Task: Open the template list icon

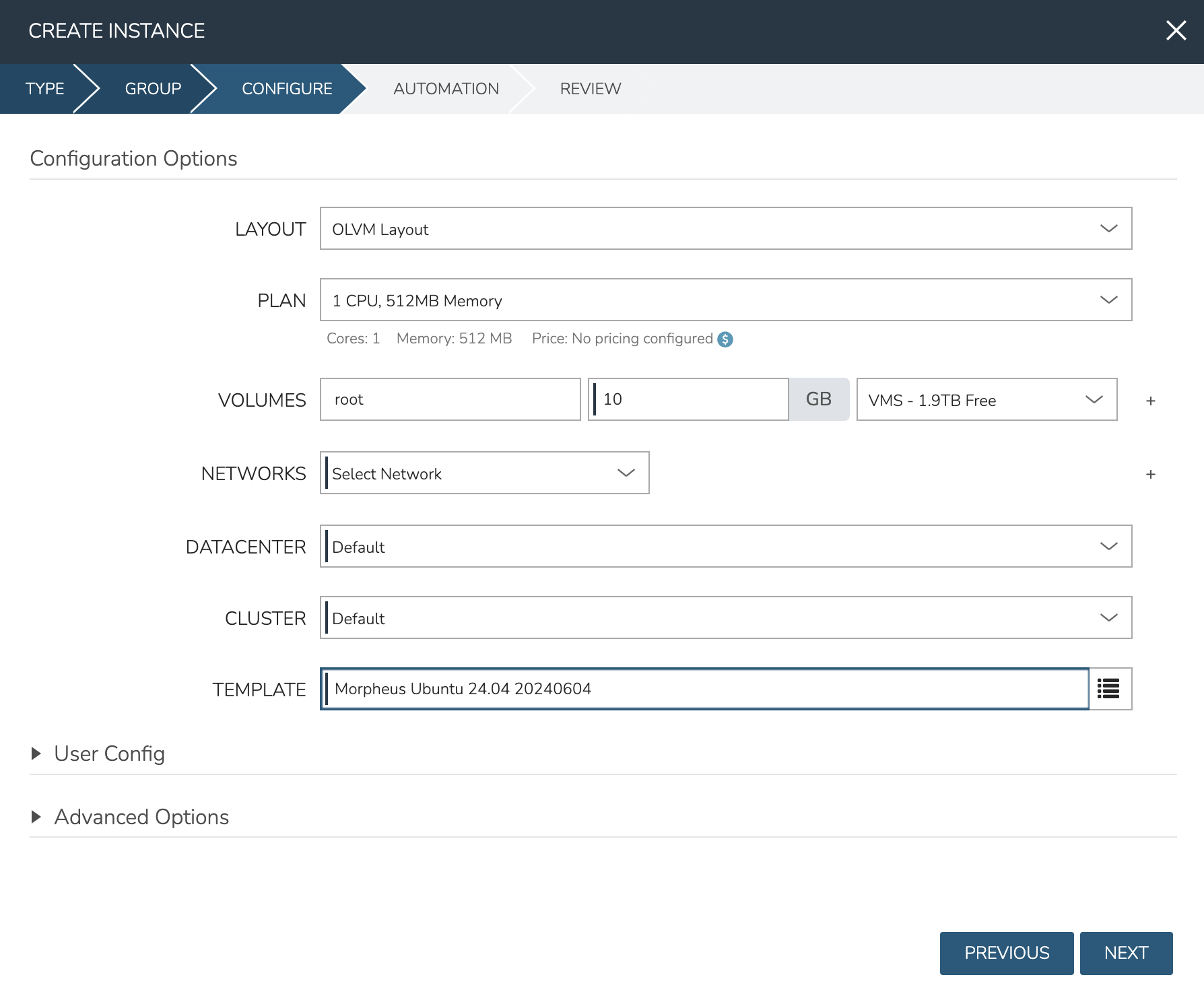Action: (x=1108, y=688)
